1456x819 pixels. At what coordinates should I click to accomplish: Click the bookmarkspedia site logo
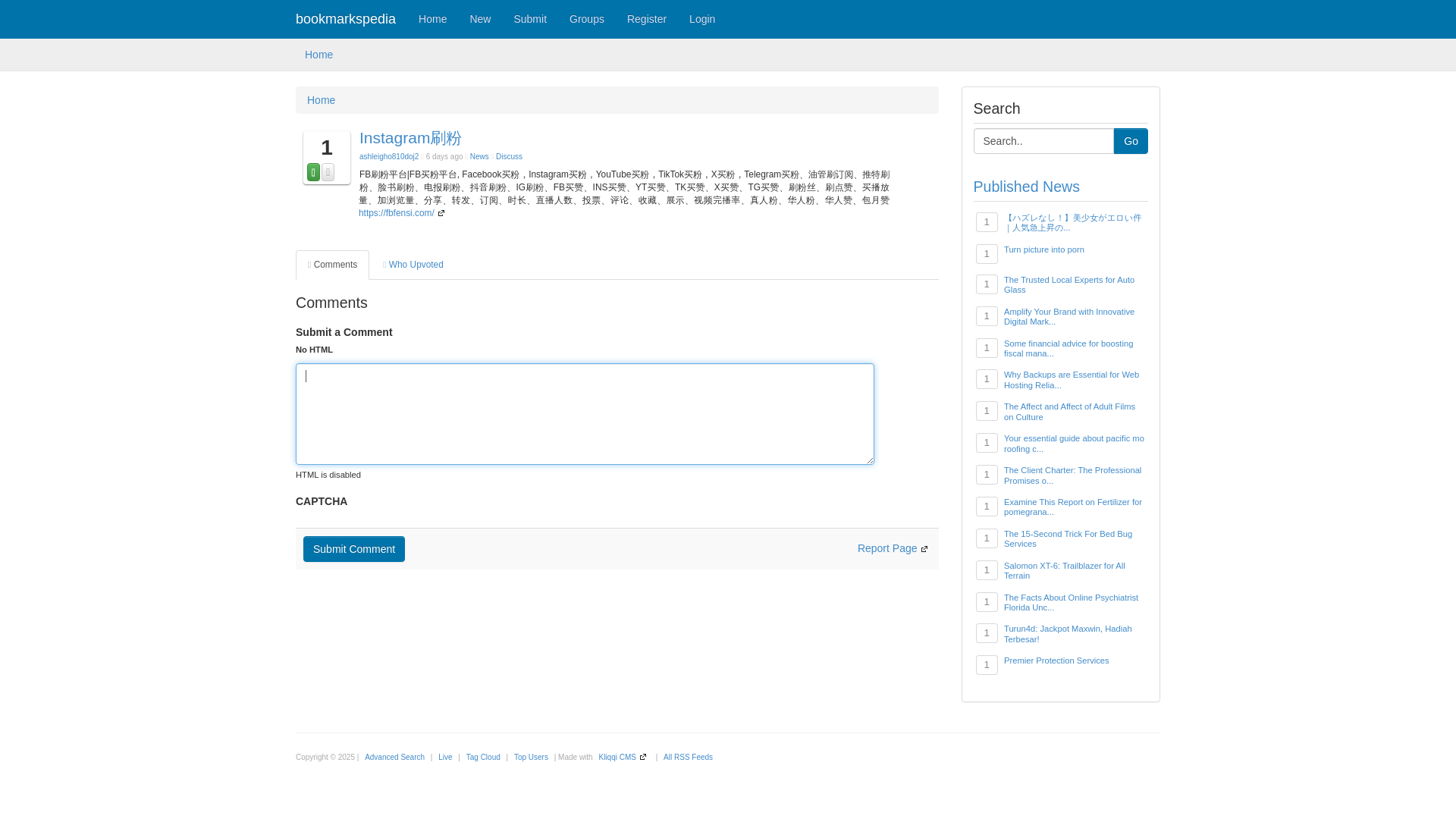click(345, 19)
